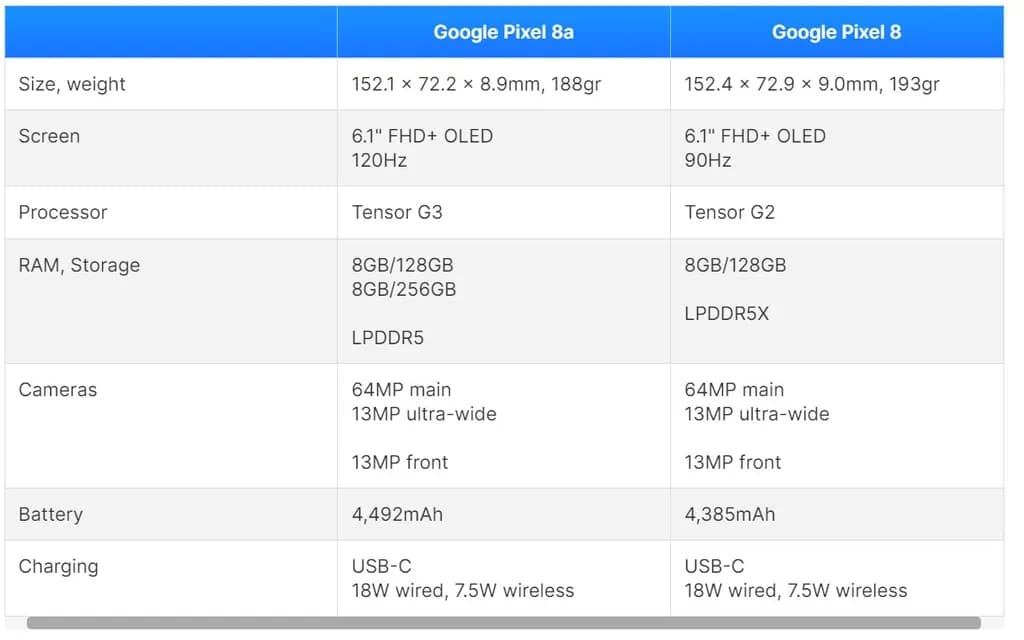Select the 4,385mAh battery value
The image size is (1024, 640).
point(730,514)
